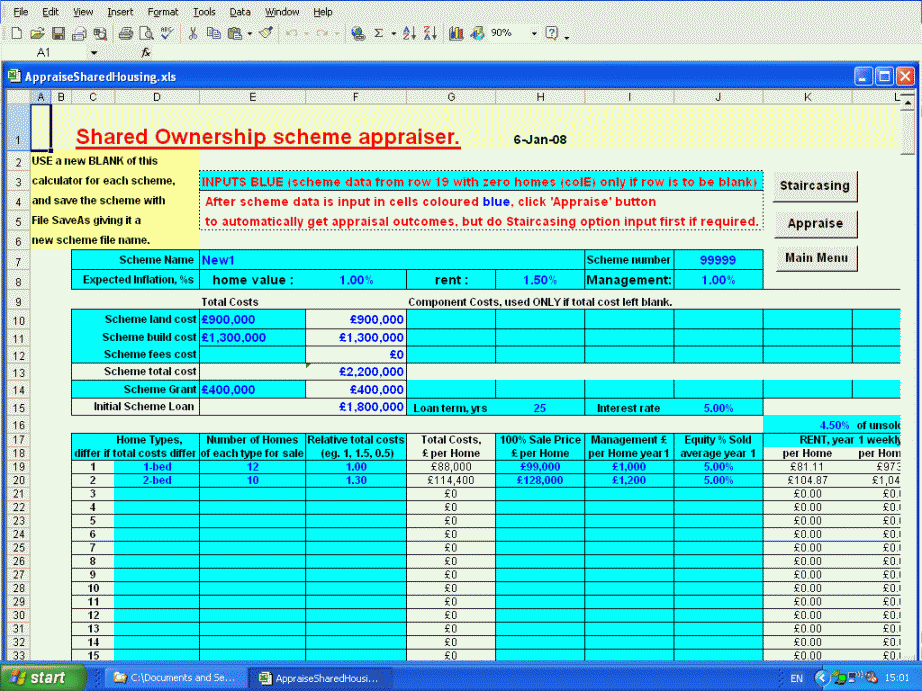Click the Cut scissors icon

point(192,34)
